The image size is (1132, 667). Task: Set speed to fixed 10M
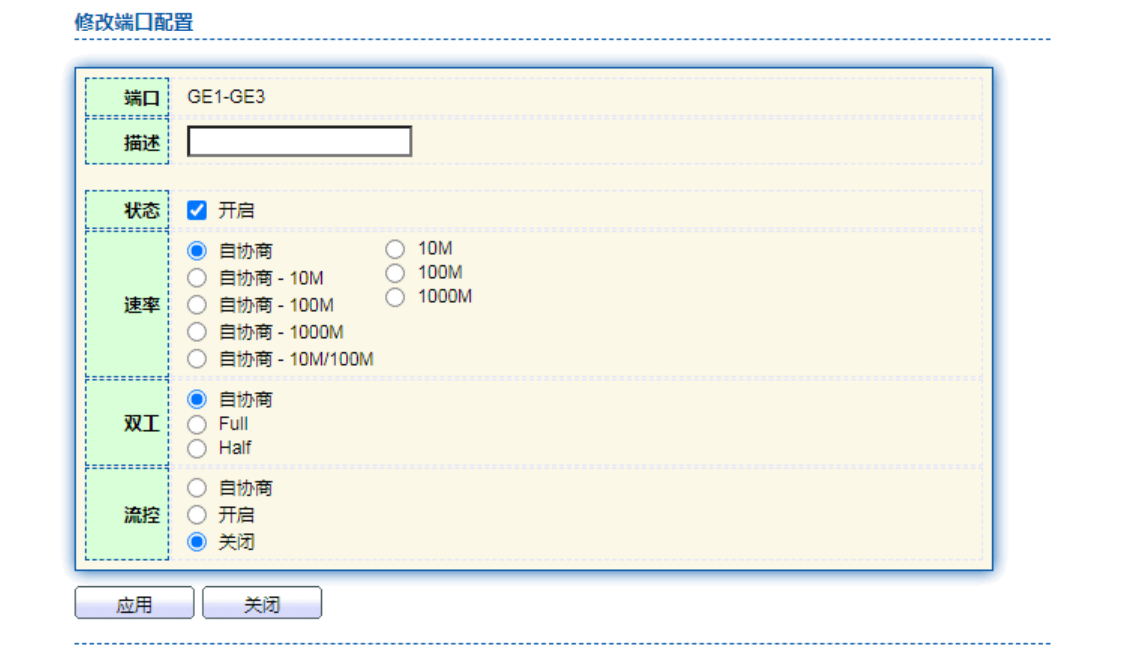point(395,248)
